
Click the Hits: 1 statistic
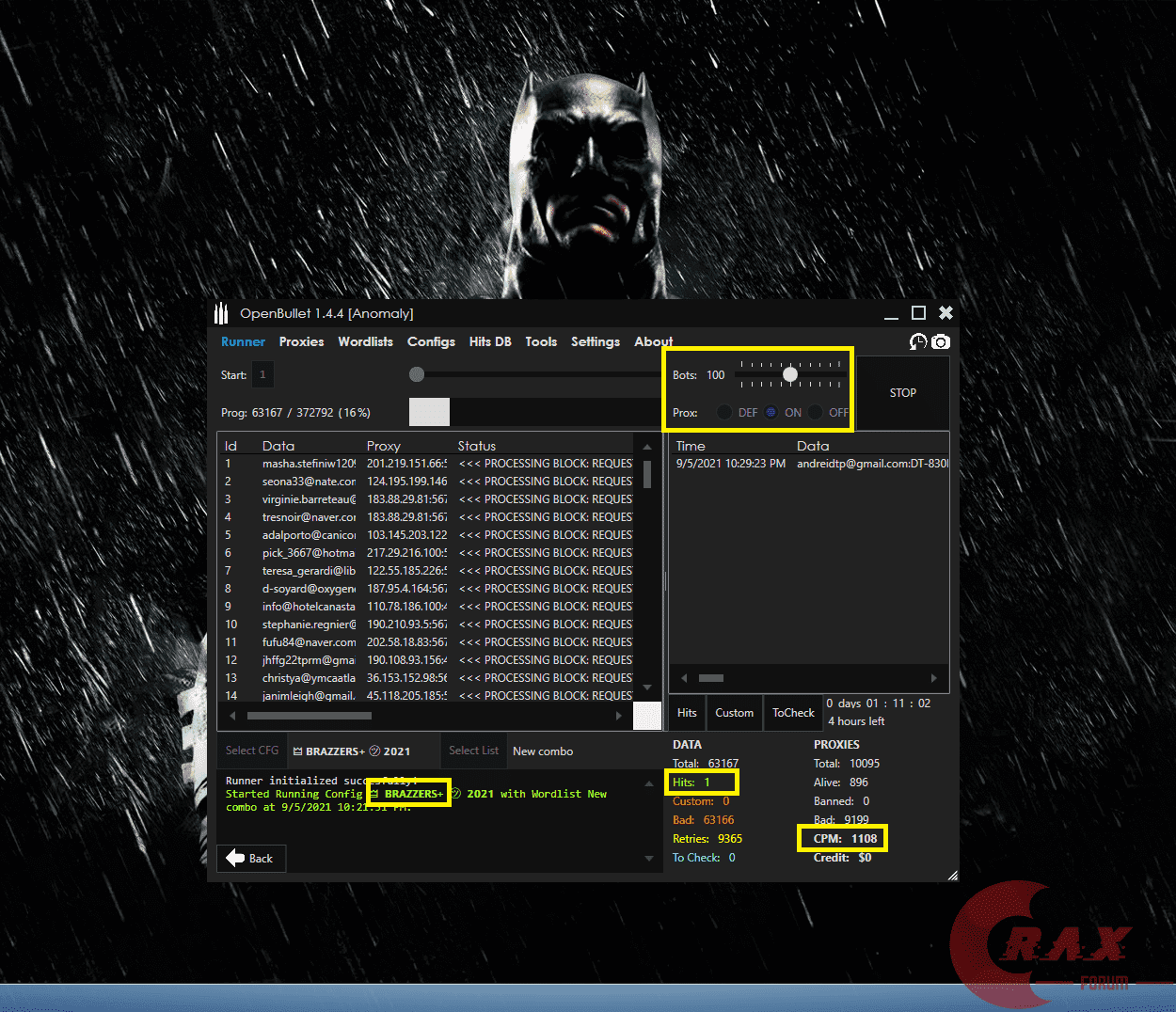pyautogui.click(x=691, y=783)
